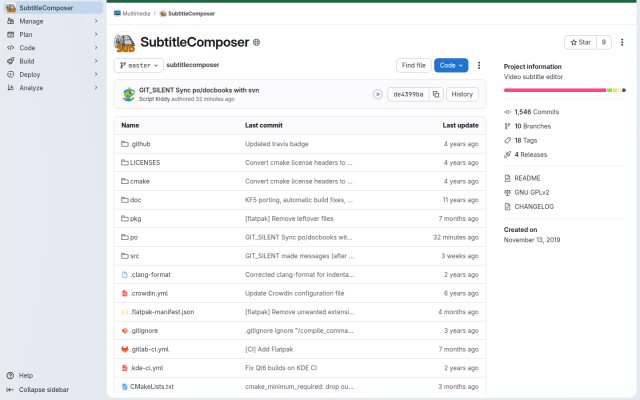
Task: Click the Find file button
Action: pos(413,65)
